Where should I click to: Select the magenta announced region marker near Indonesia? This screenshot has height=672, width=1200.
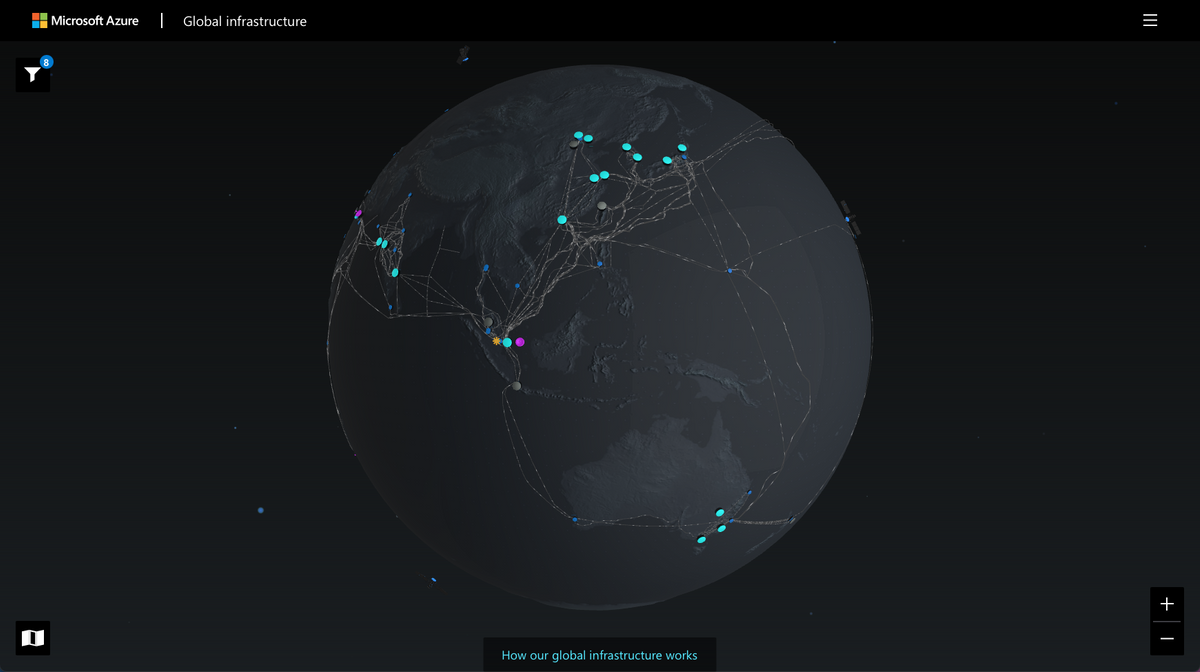520,342
